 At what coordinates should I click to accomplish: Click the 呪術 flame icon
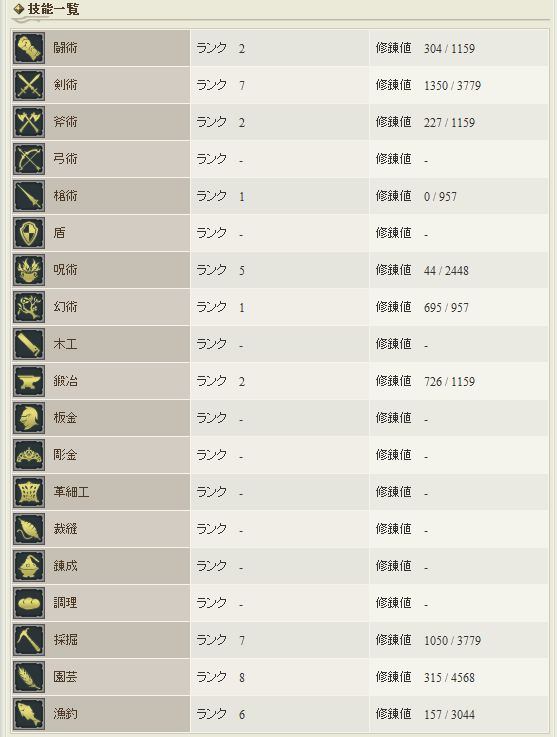click(29, 270)
